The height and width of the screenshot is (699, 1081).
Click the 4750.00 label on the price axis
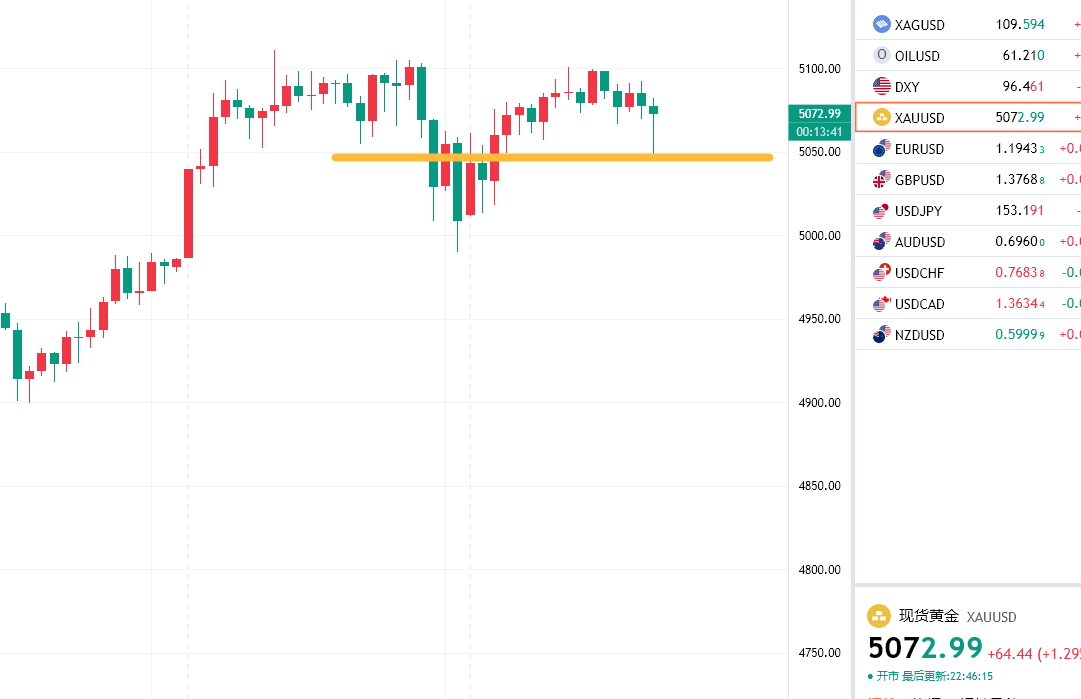coord(819,653)
